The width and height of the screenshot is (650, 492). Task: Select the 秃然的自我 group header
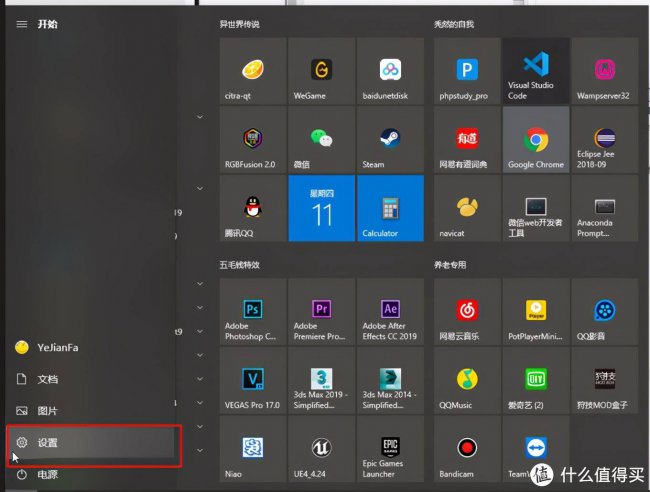(x=454, y=24)
